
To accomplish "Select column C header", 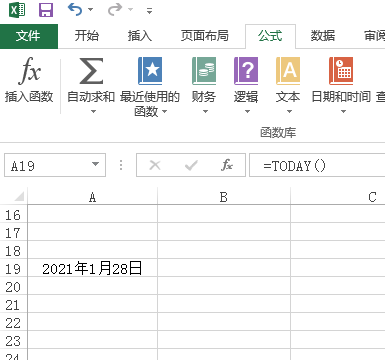I will (338, 197).
